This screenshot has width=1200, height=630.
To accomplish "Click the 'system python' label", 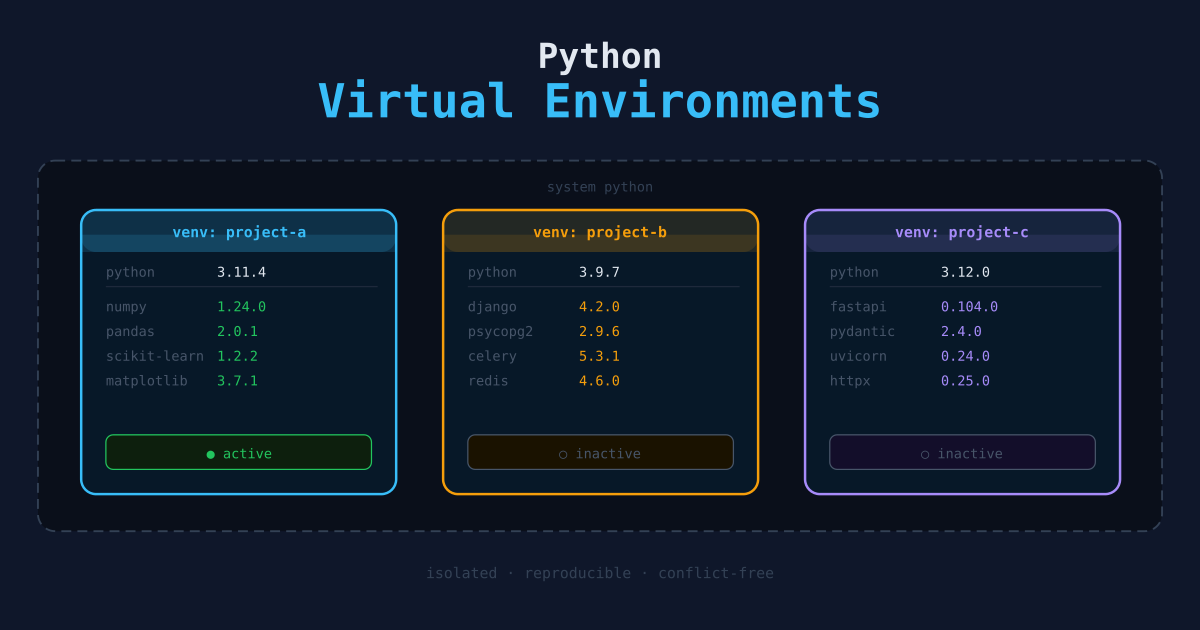I will pos(600,187).
